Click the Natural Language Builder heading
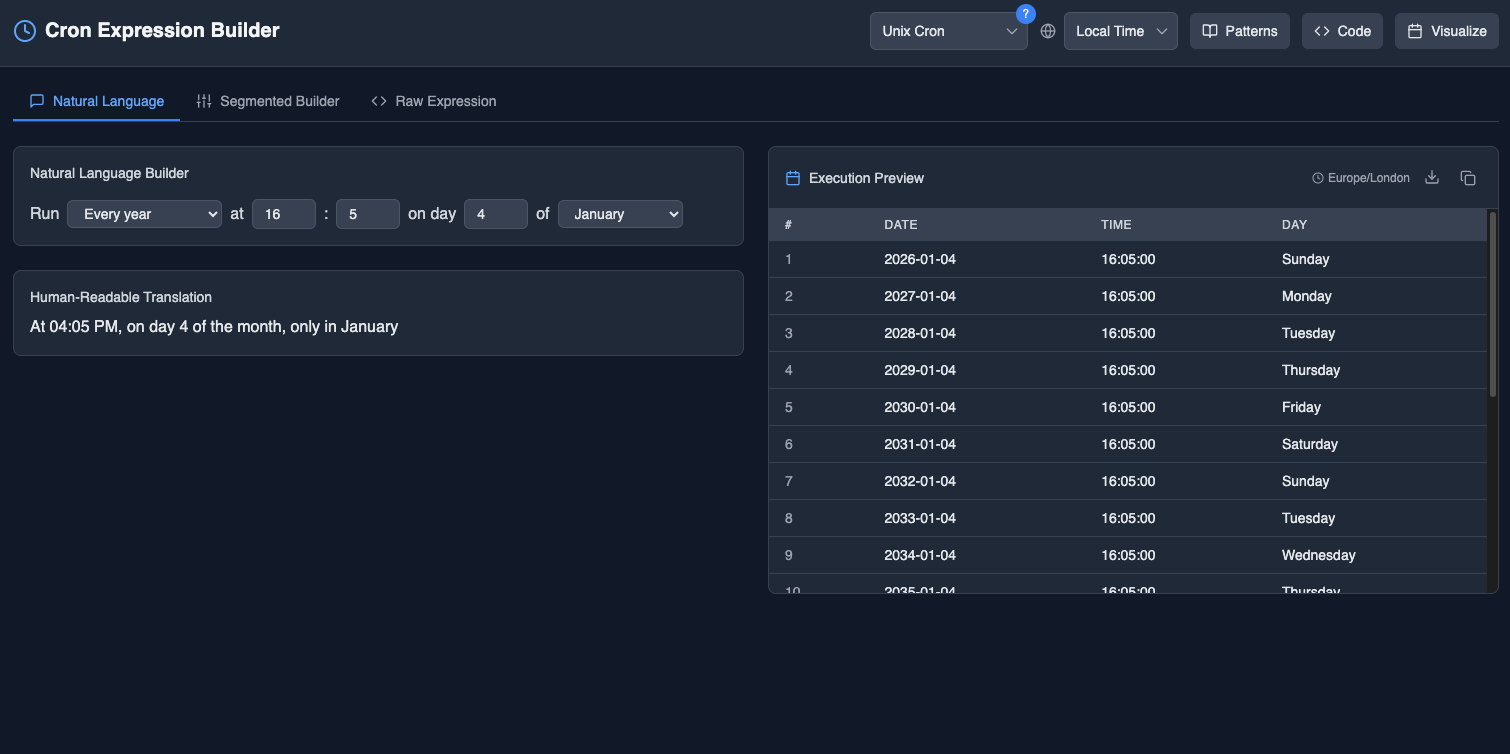 point(109,173)
